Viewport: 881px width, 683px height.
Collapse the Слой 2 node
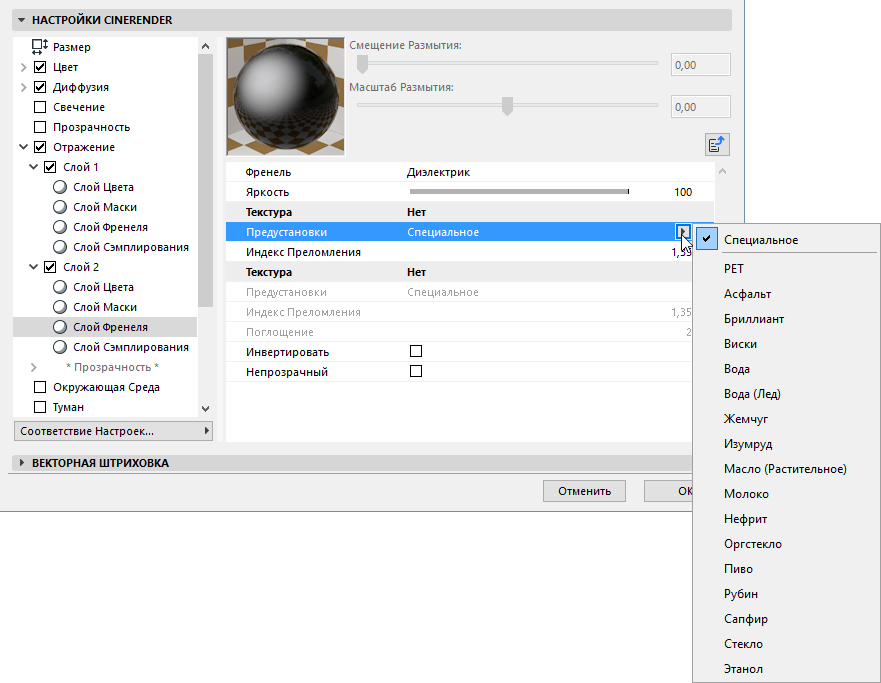point(33,267)
